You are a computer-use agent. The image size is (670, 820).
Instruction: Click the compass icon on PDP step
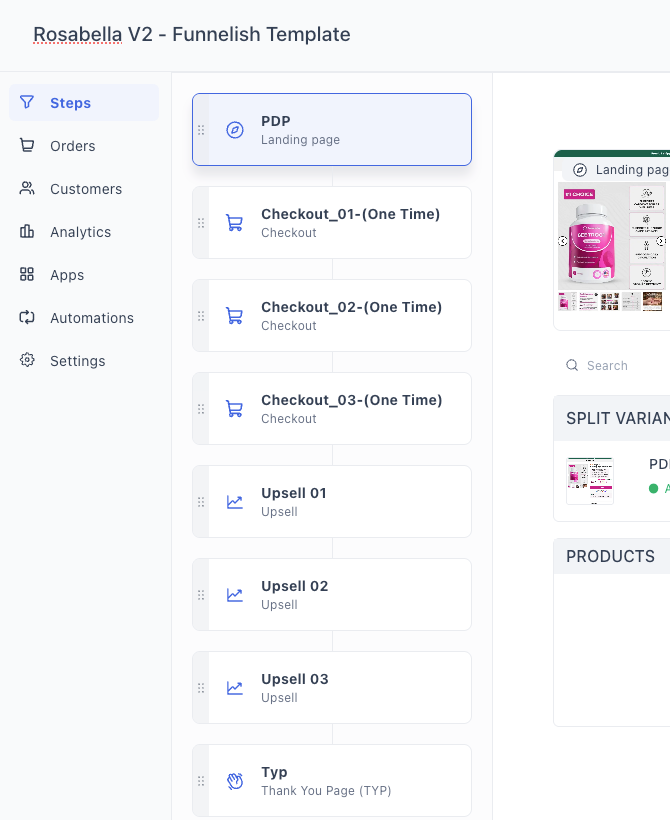coord(235,130)
